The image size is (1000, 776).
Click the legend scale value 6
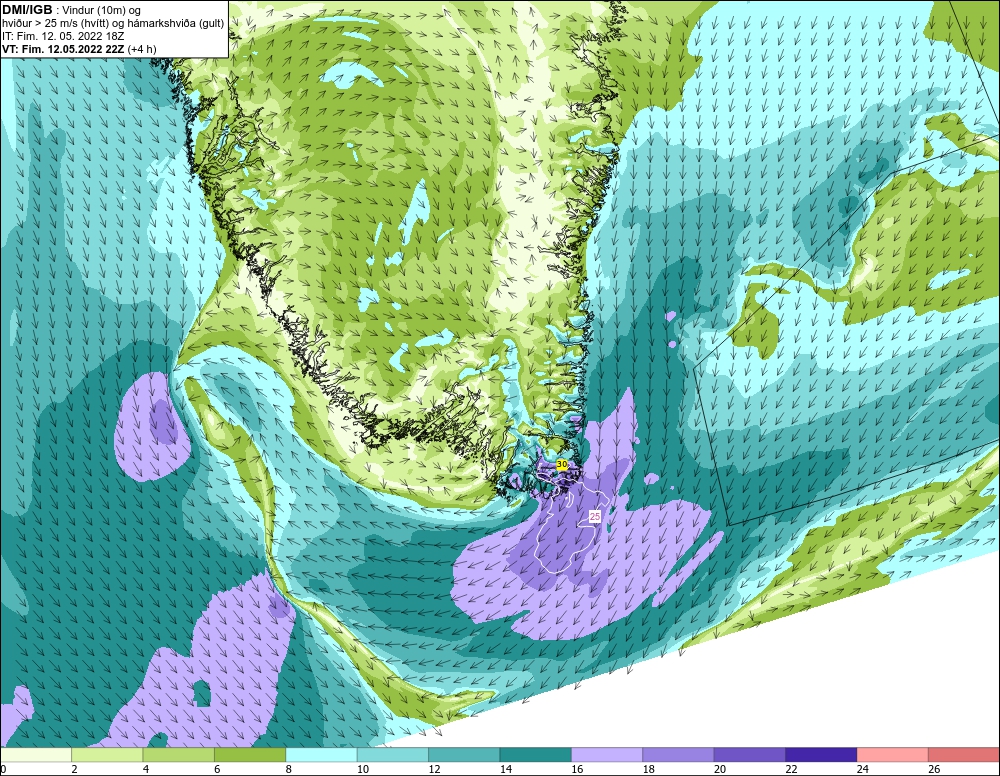coord(217,769)
